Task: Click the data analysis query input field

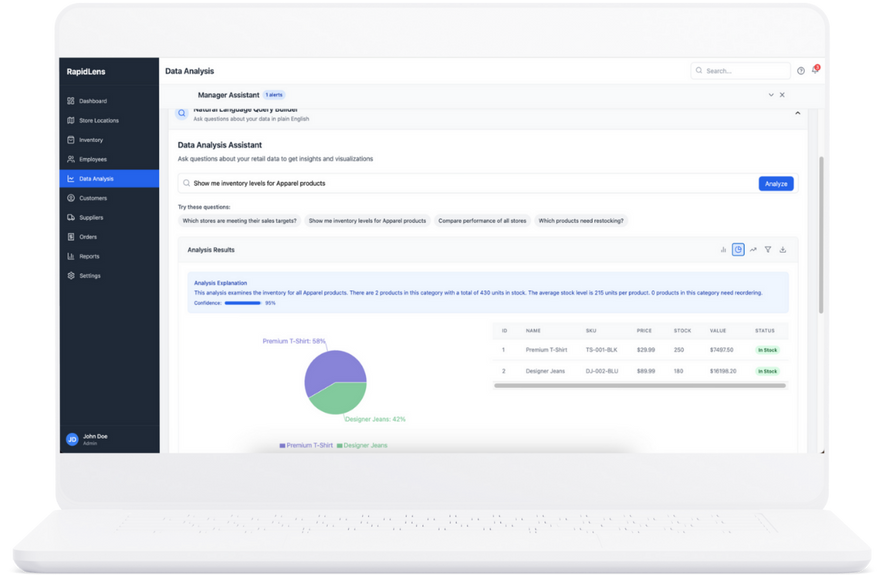Action: pos(467,183)
